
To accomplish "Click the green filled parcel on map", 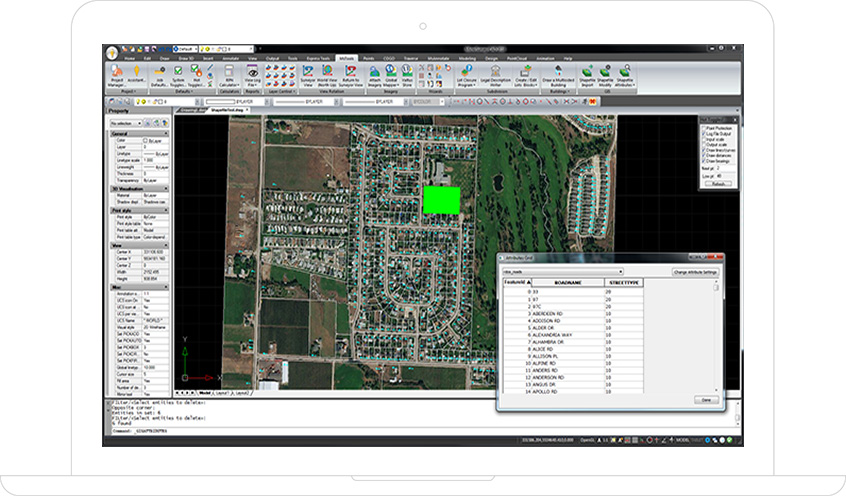I will point(441,200).
